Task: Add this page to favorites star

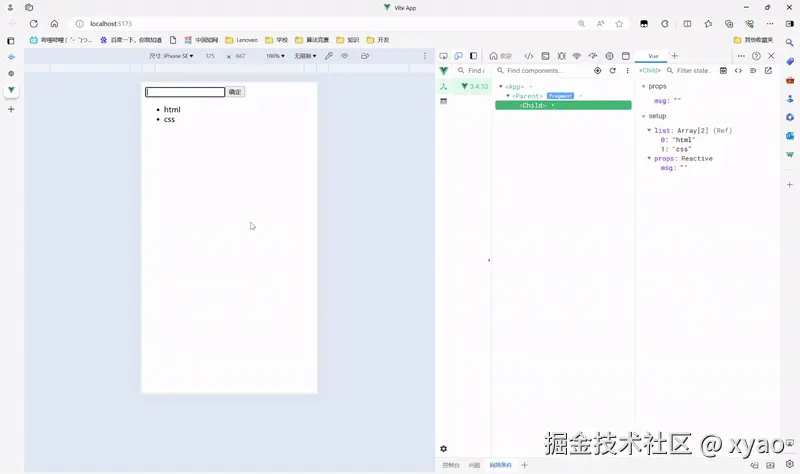Action: 619,23
